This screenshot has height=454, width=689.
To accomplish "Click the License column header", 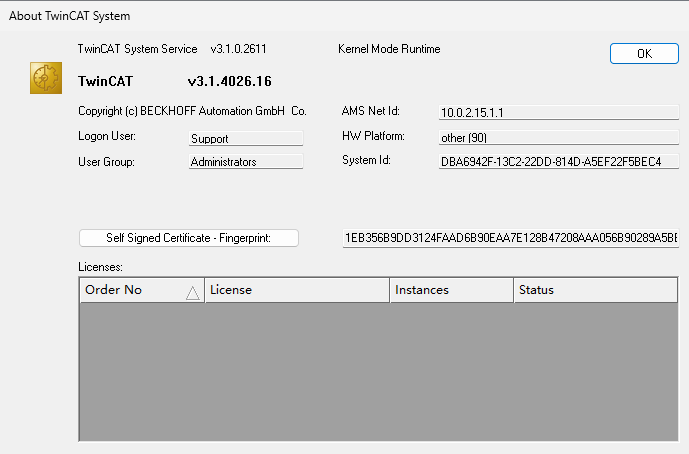I will [296, 290].
